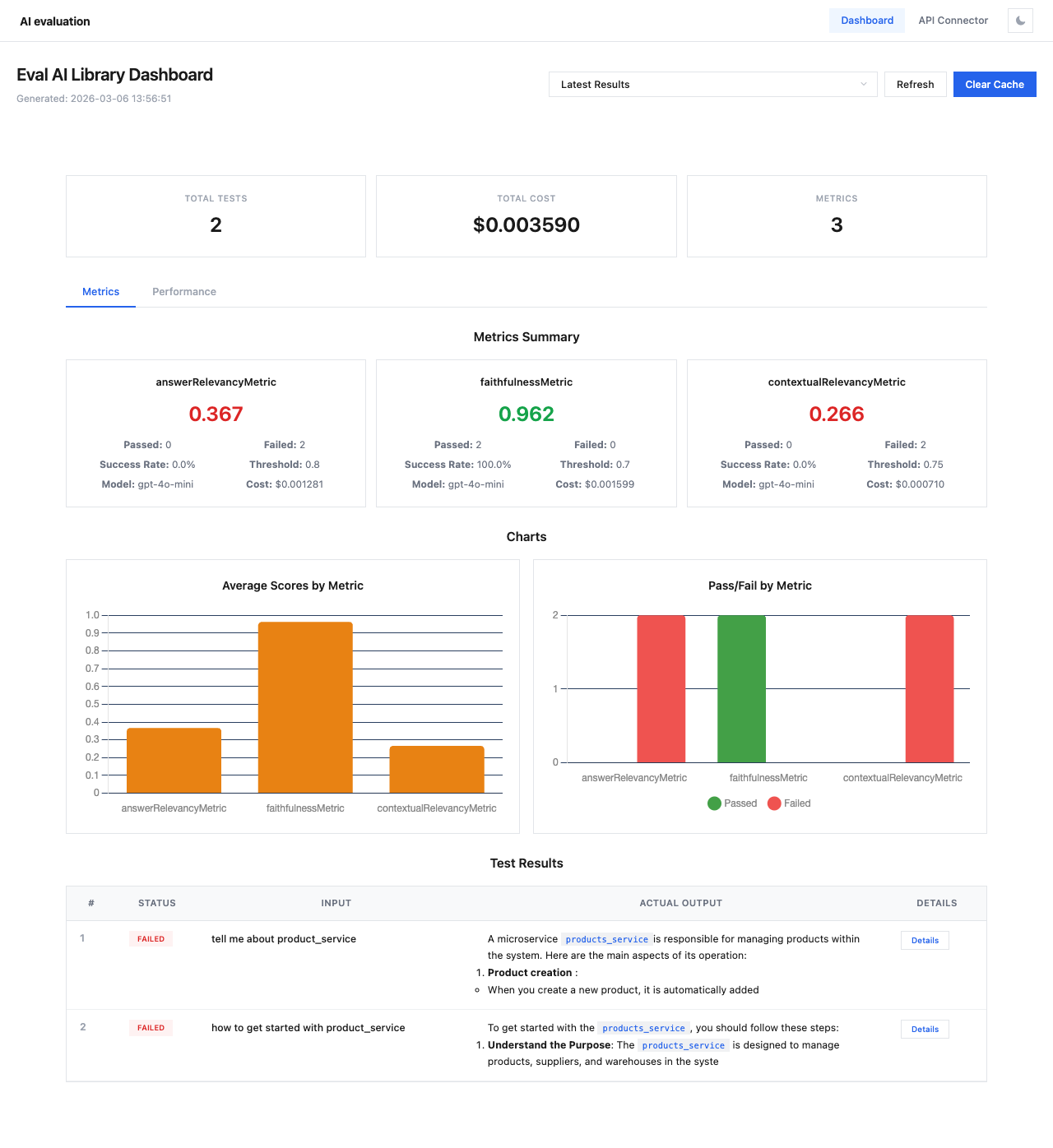Open Details for the first failed test
Image resolution: width=1053 pixels, height=1148 pixels.
925,940
